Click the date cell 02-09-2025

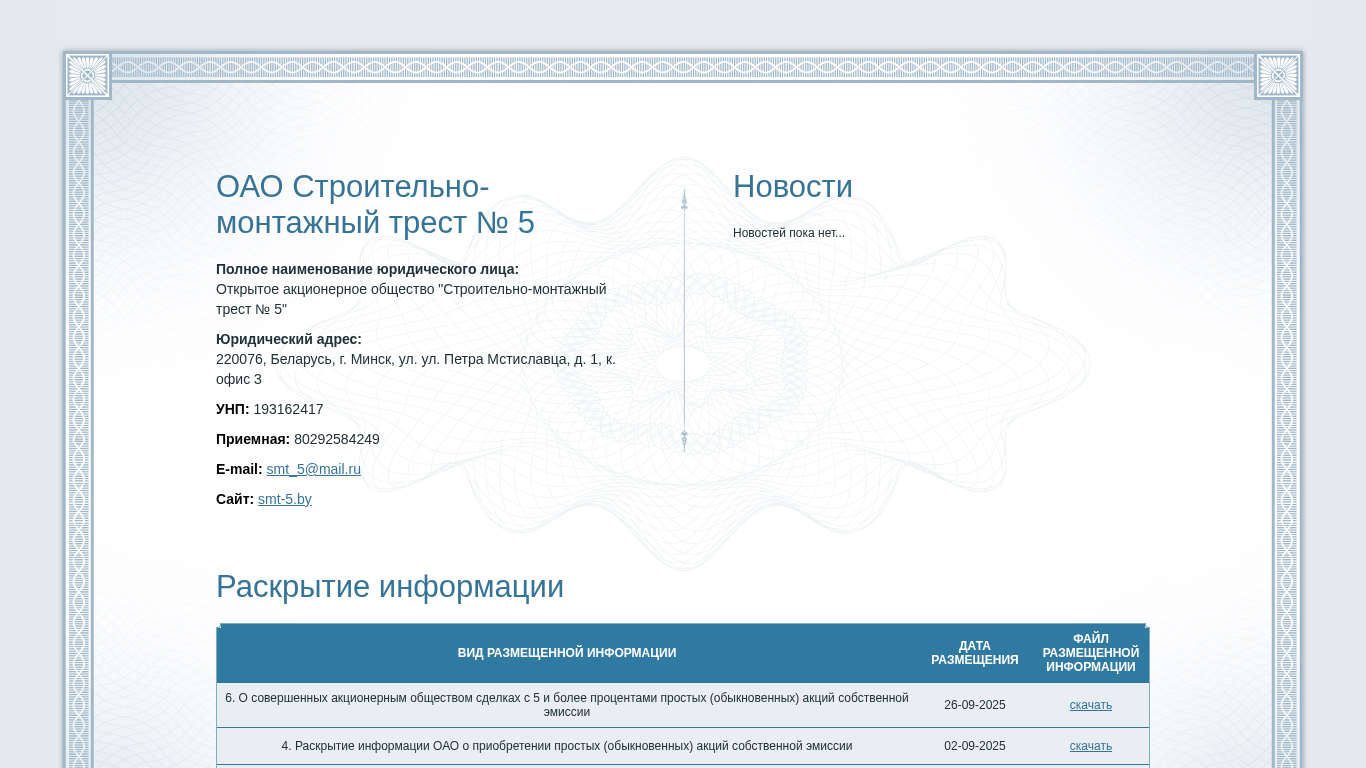(975, 746)
